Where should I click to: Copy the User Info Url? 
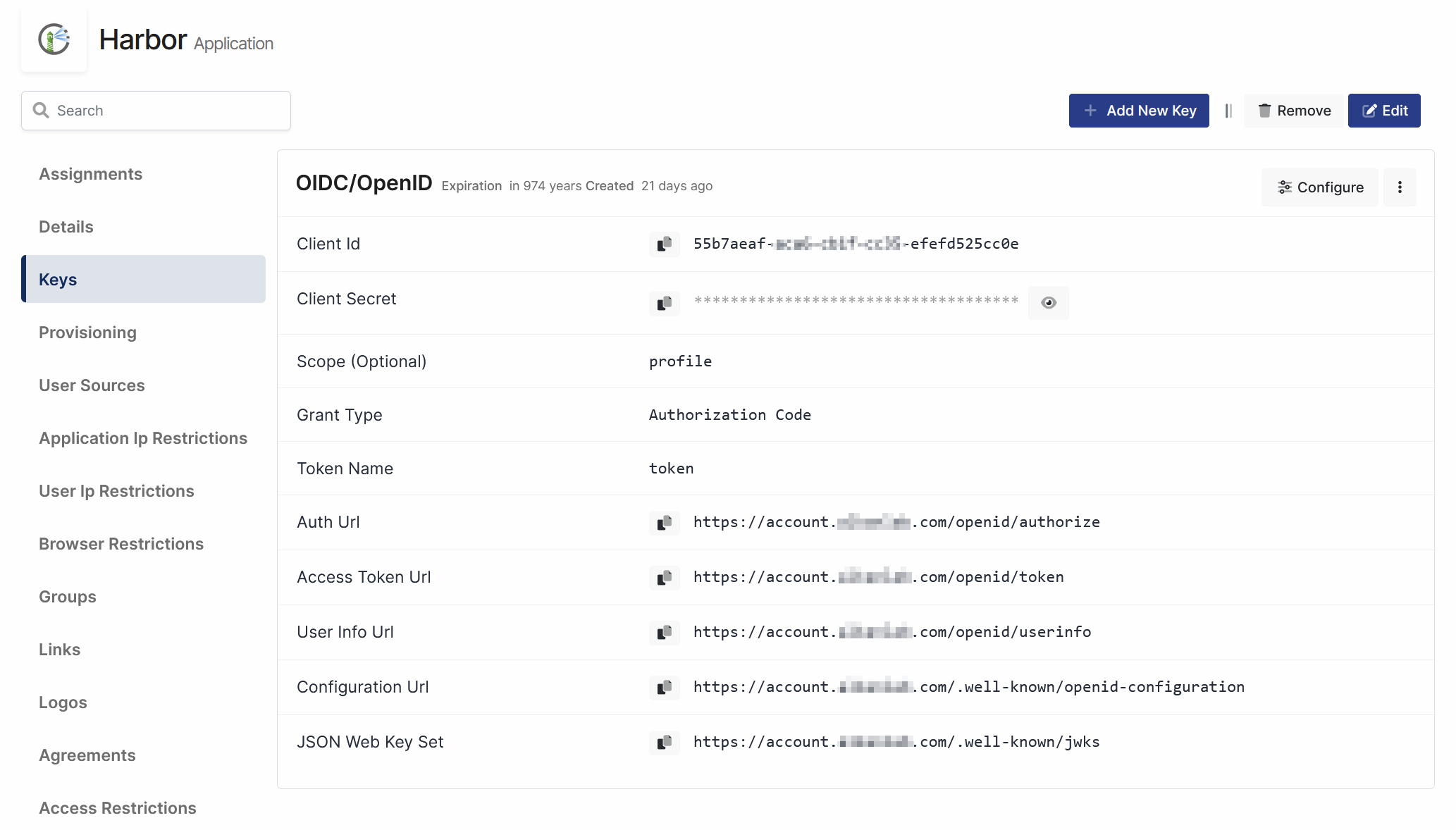(x=664, y=633)
